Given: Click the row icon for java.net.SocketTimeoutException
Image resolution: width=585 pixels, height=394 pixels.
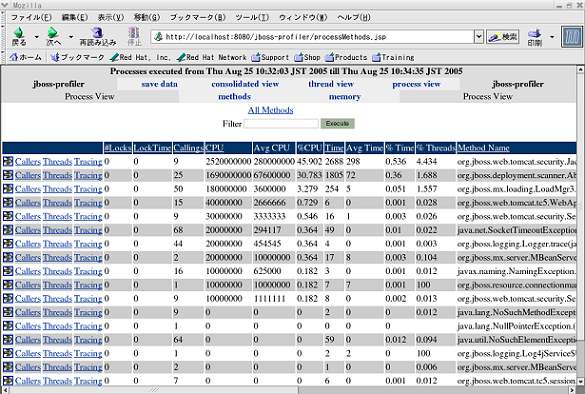Looking at the screenshot, I should pyautogui.click(x=8, y=230).
